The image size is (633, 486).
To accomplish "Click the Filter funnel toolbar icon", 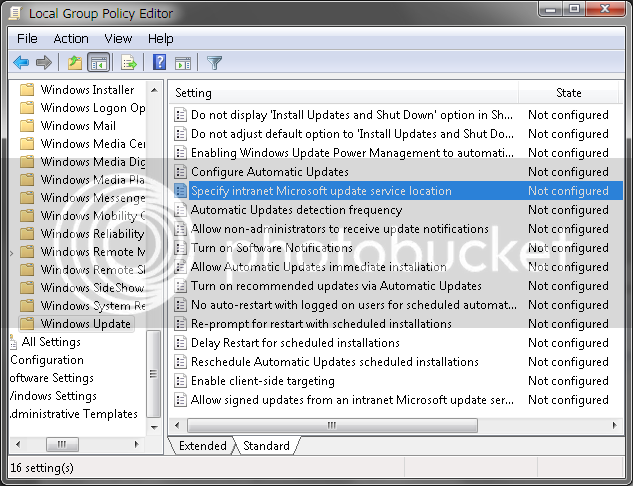I will tap(214, 63).
